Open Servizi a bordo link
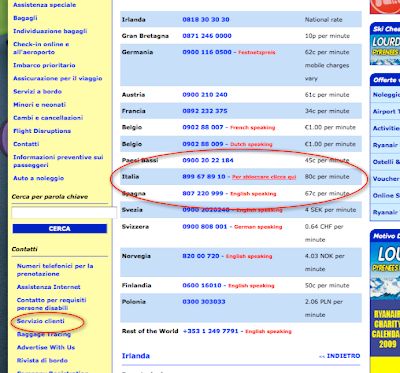400x373 pixels. click(37, 91)
